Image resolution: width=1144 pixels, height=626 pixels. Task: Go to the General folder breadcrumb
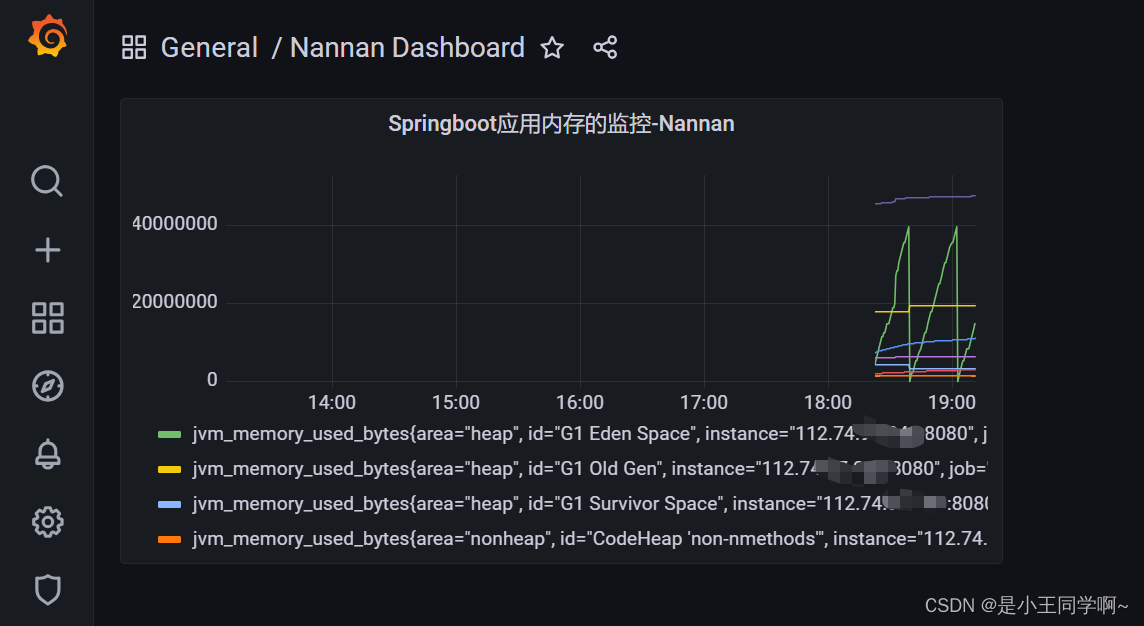pyautogui.click(x=209, y=47)
